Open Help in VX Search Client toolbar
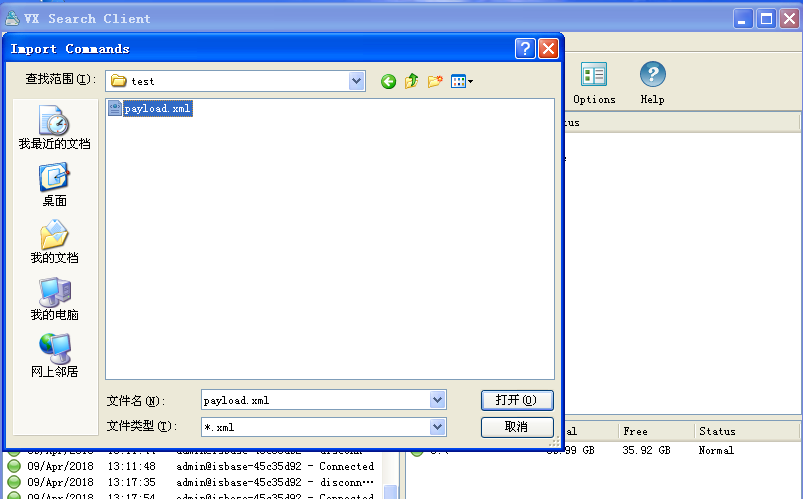The width and height of the screenshot is (803, 499). pyautogui.click(x=652, y=83)
